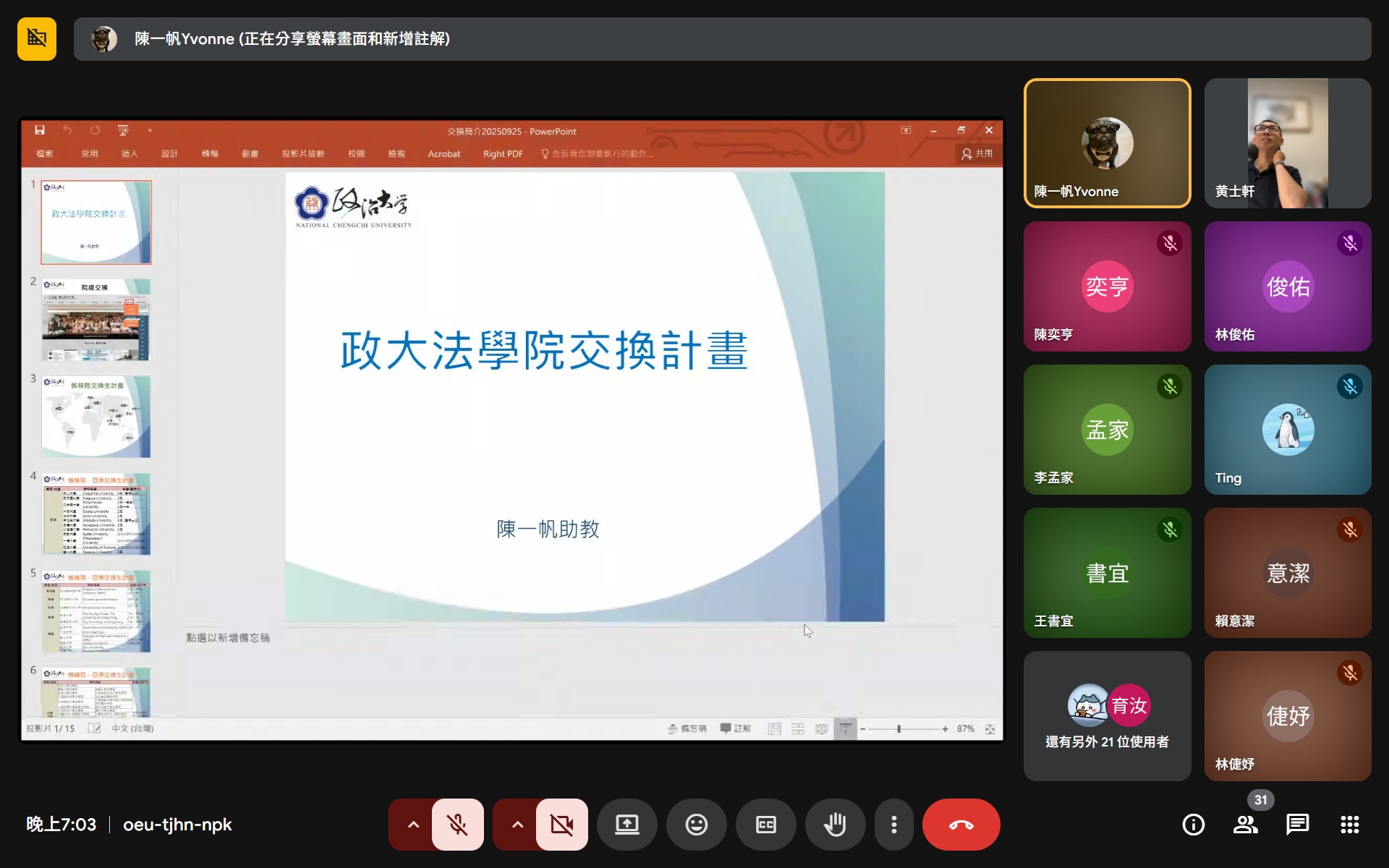This screenshot has height=868, width=1389.
Task: Click the 共用 share button in PowerPoint
Action: 977,153
